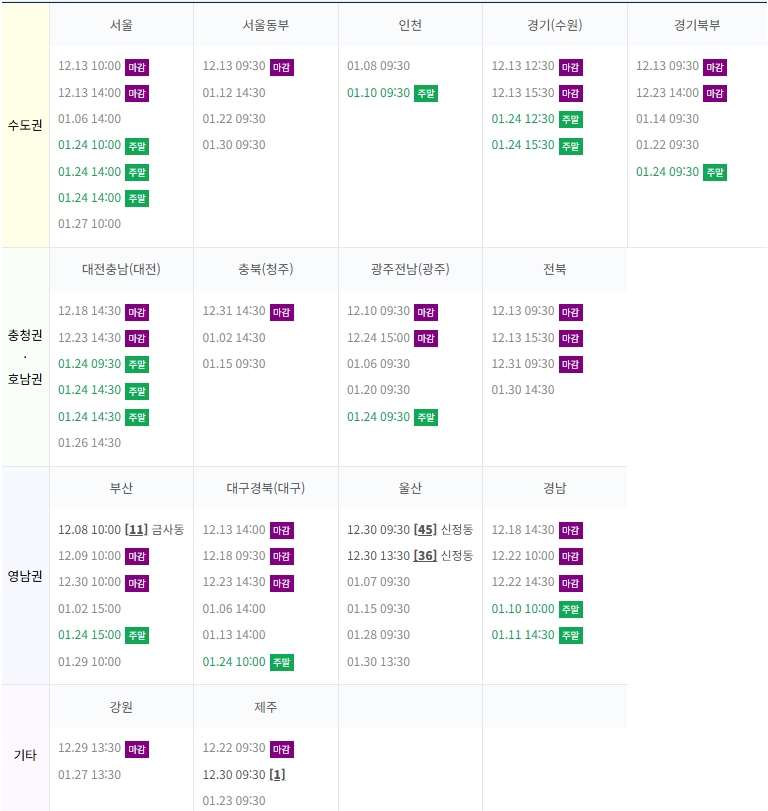Choose the 인천 01.08 09:30 schedule entry
Screen dimensions: 768x811
pyautogui.click(x=378, y=67)
